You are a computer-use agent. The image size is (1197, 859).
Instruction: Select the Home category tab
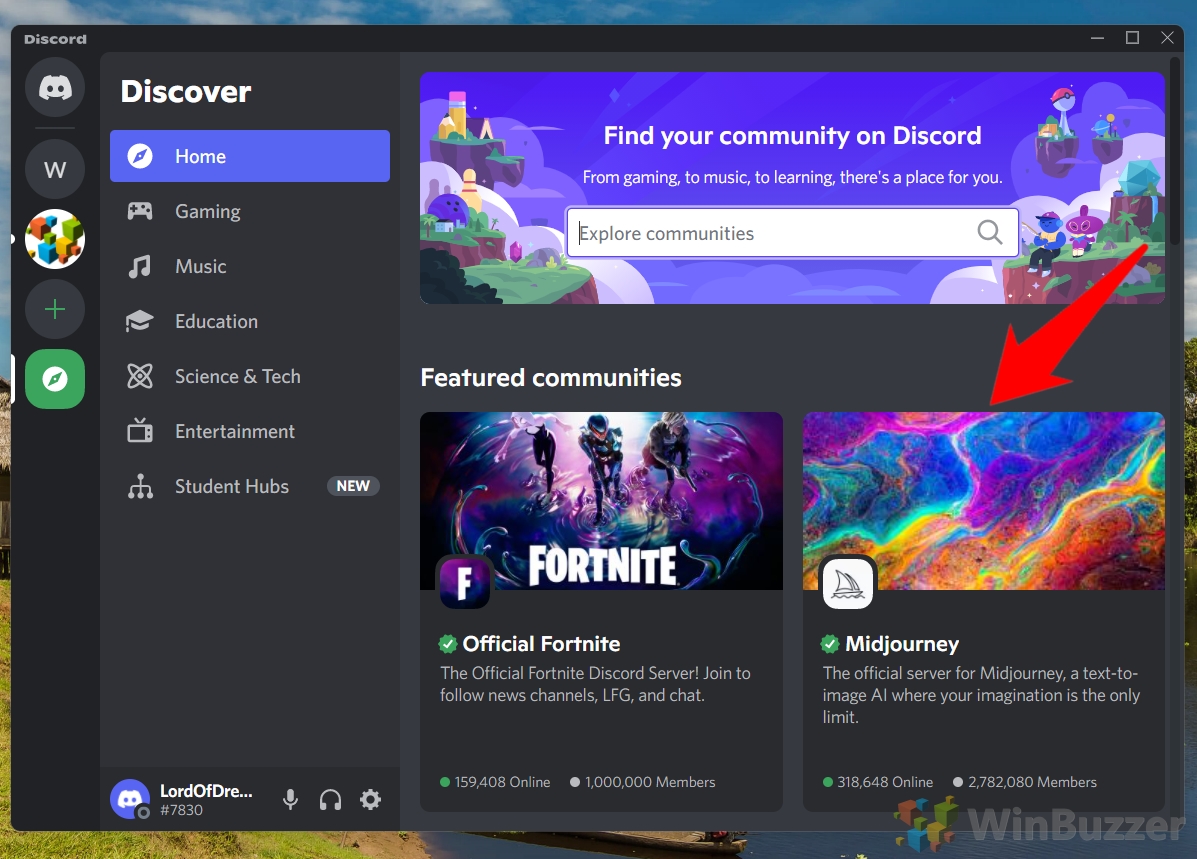coord(250,156)
